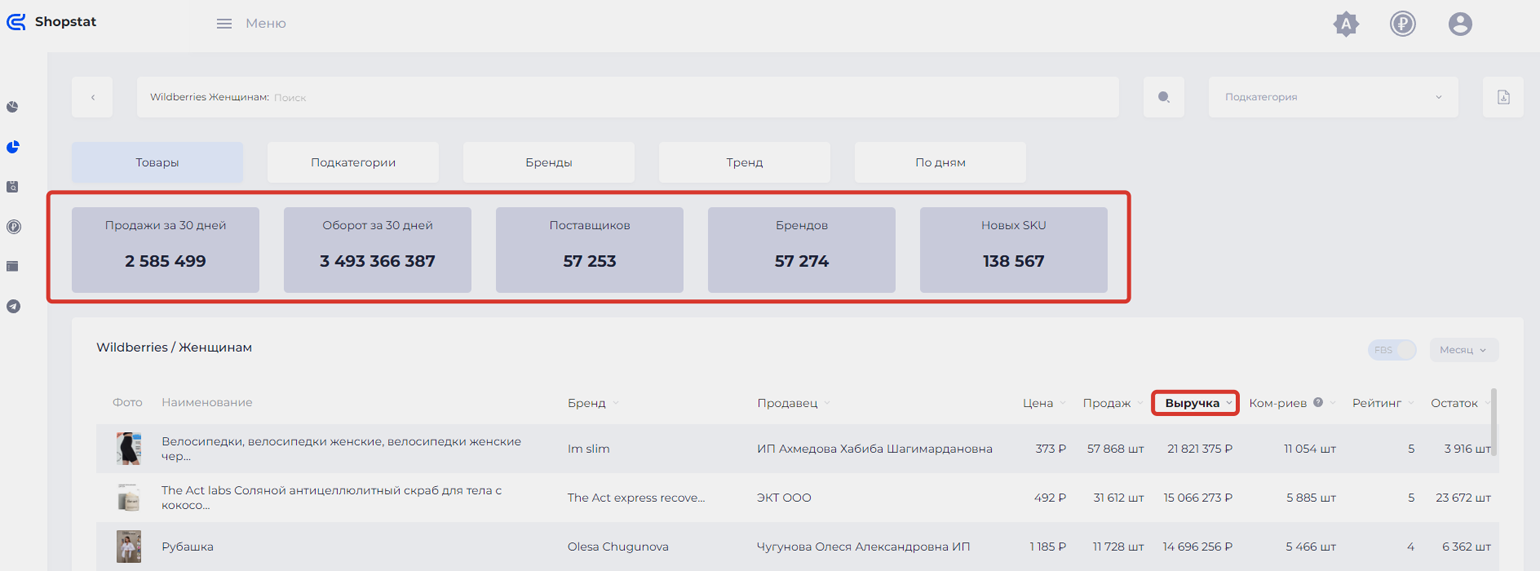Open the gray pie chart sidebar icon

13,107
